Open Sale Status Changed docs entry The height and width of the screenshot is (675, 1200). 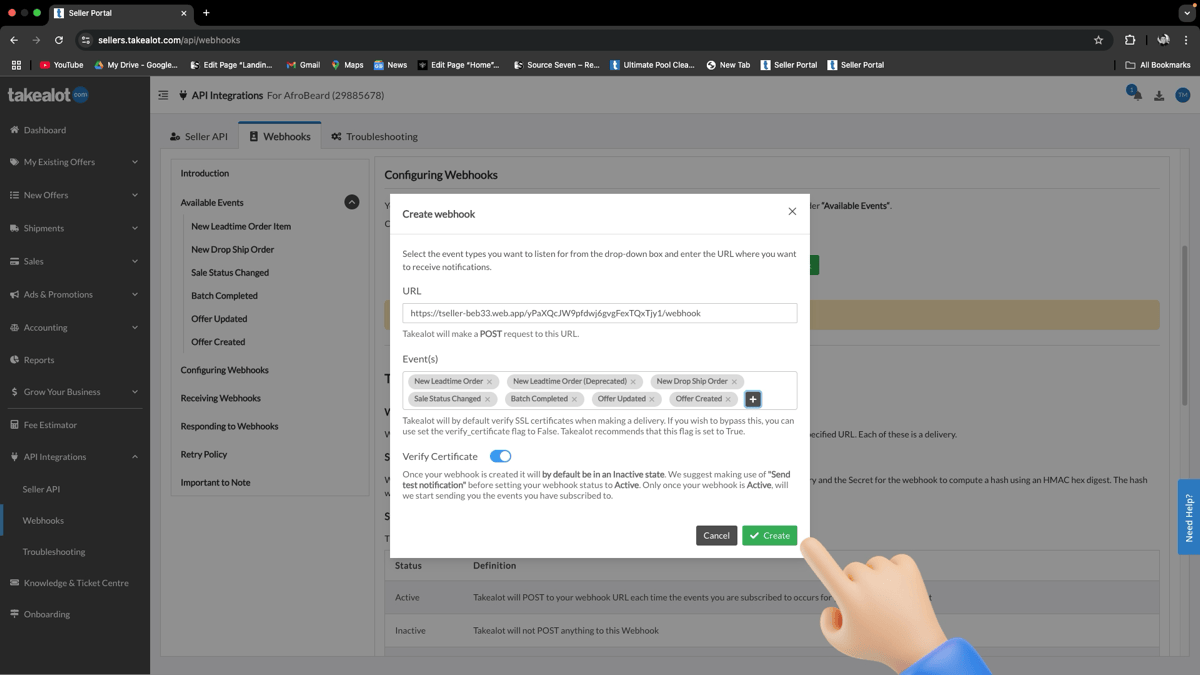230,272
